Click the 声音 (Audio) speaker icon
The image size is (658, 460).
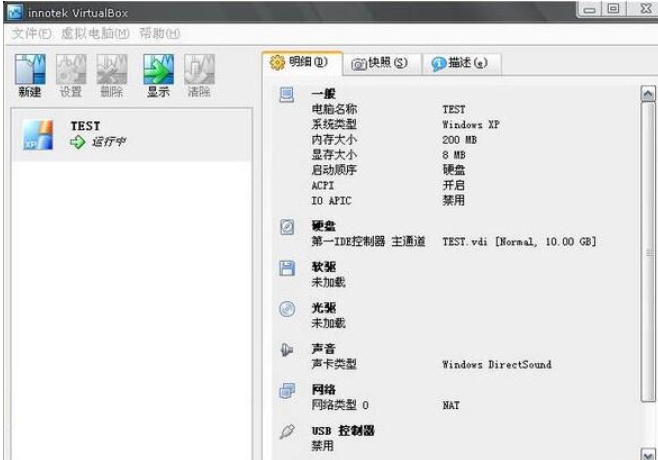coord(287,350)
